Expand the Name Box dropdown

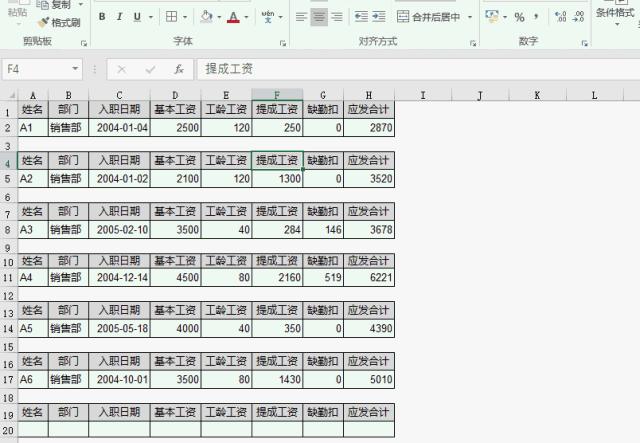click(75, 69)
